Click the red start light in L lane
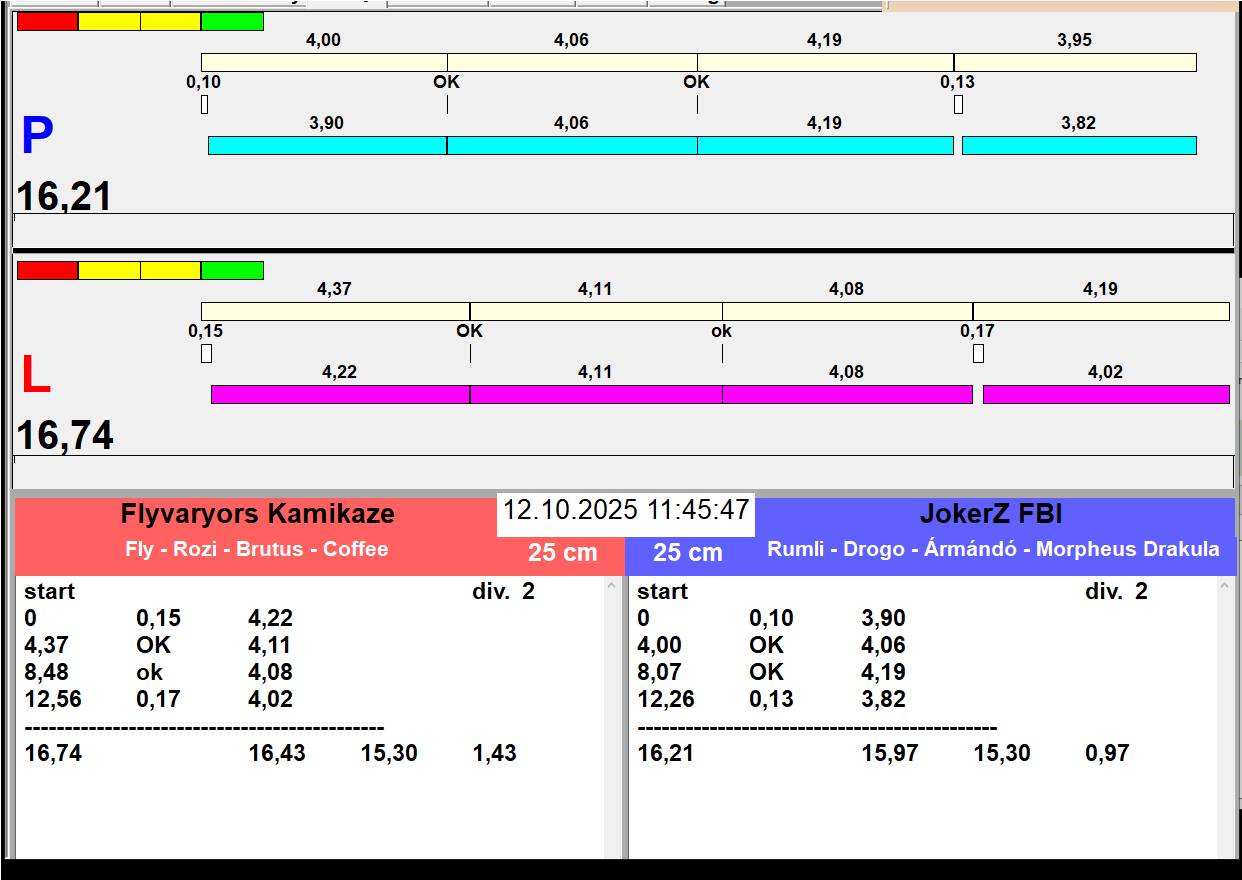The image size is (1242, 880). pyautogui.click(x=47, y=271)
